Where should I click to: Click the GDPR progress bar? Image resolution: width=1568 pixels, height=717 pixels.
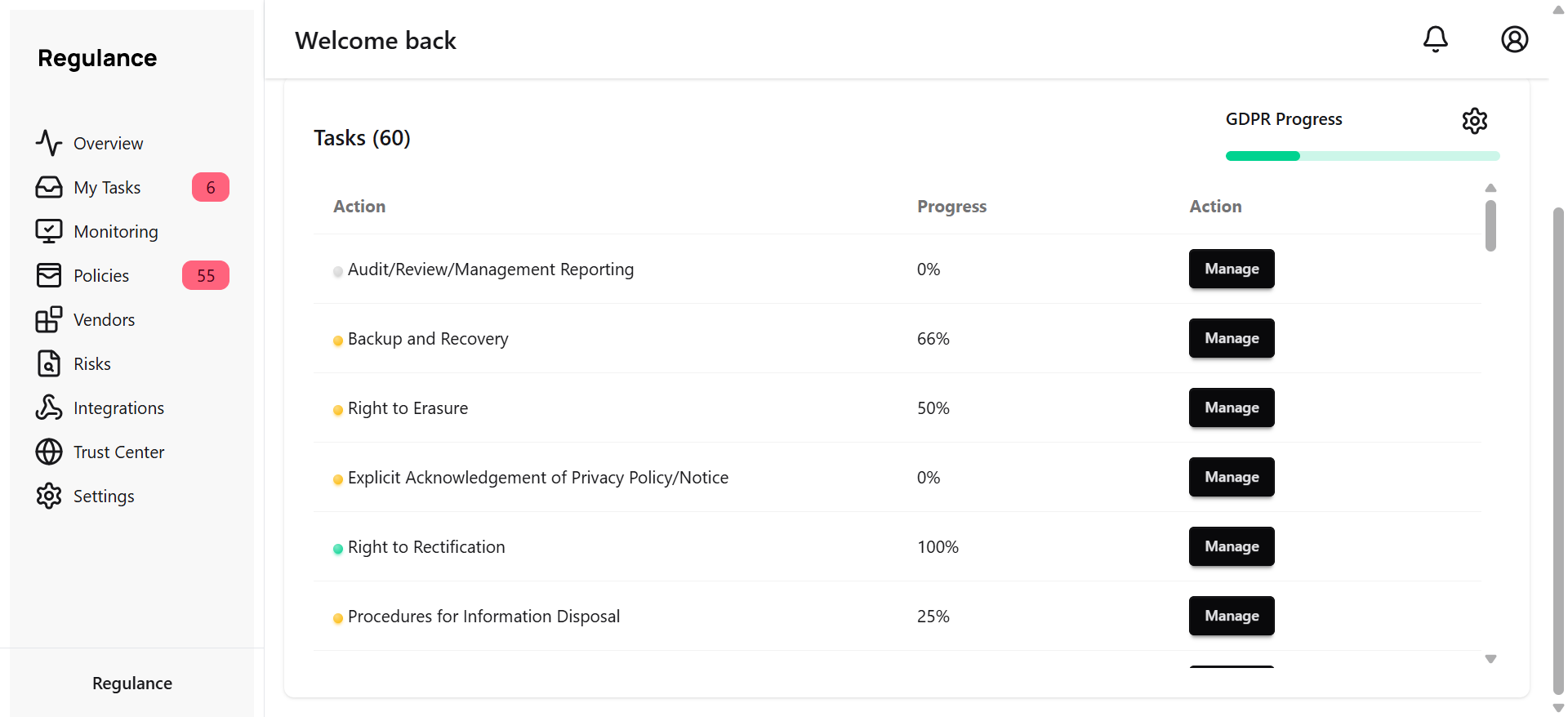pos(1362,156)
